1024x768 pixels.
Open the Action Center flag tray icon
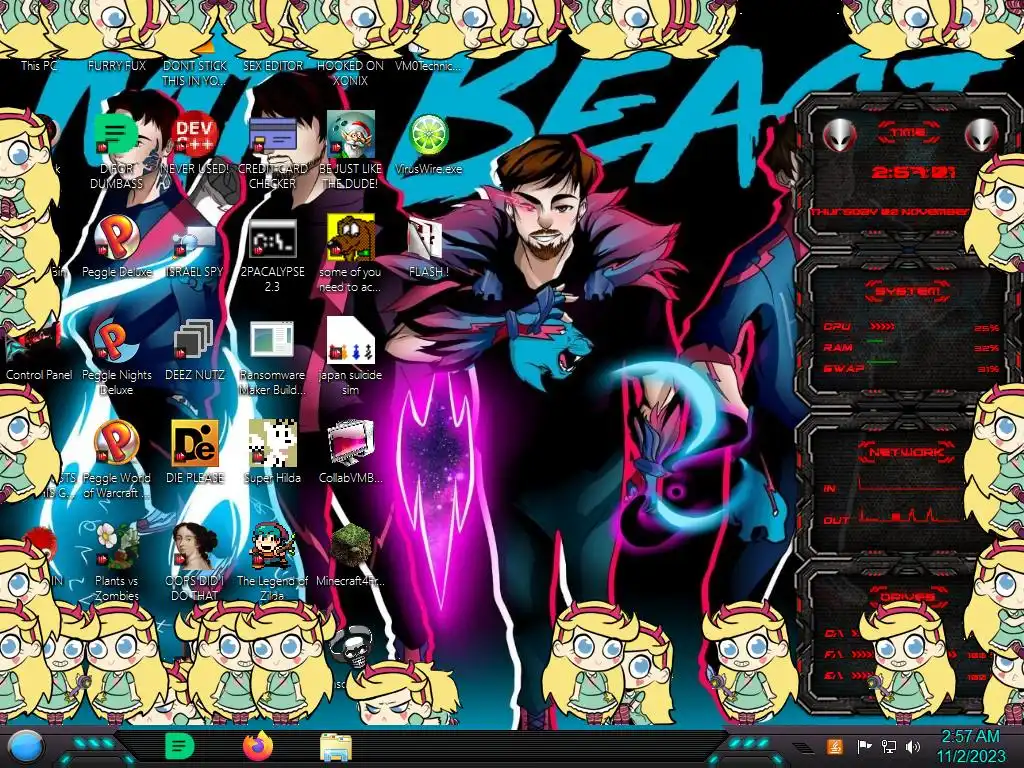coord(864,746)
